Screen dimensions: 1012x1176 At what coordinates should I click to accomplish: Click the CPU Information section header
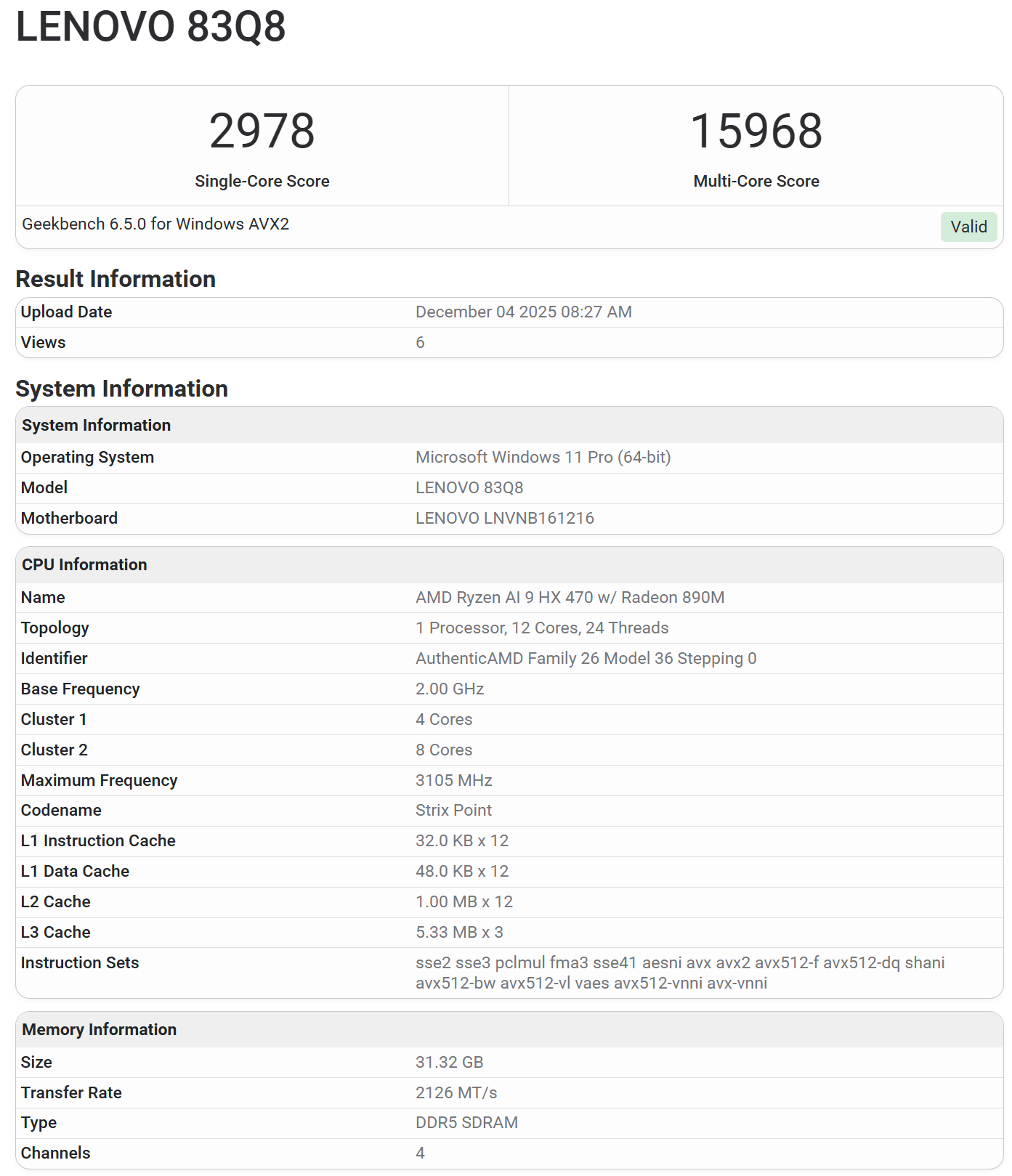(x=84, y=565)
